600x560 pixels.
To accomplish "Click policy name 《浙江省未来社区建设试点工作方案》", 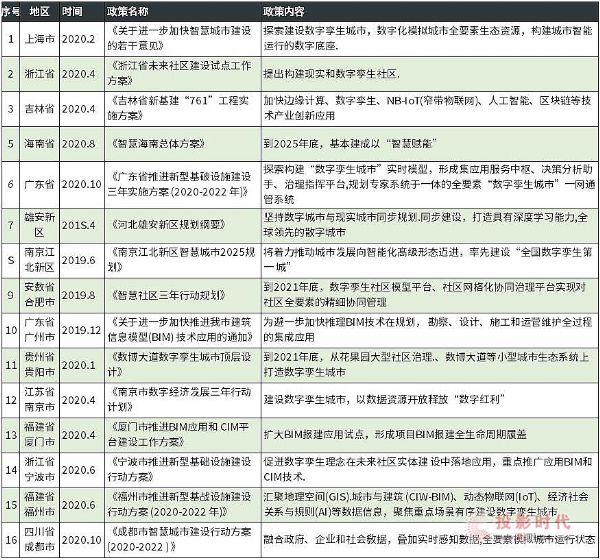I will pyautogui.click(x=179, y=73).
